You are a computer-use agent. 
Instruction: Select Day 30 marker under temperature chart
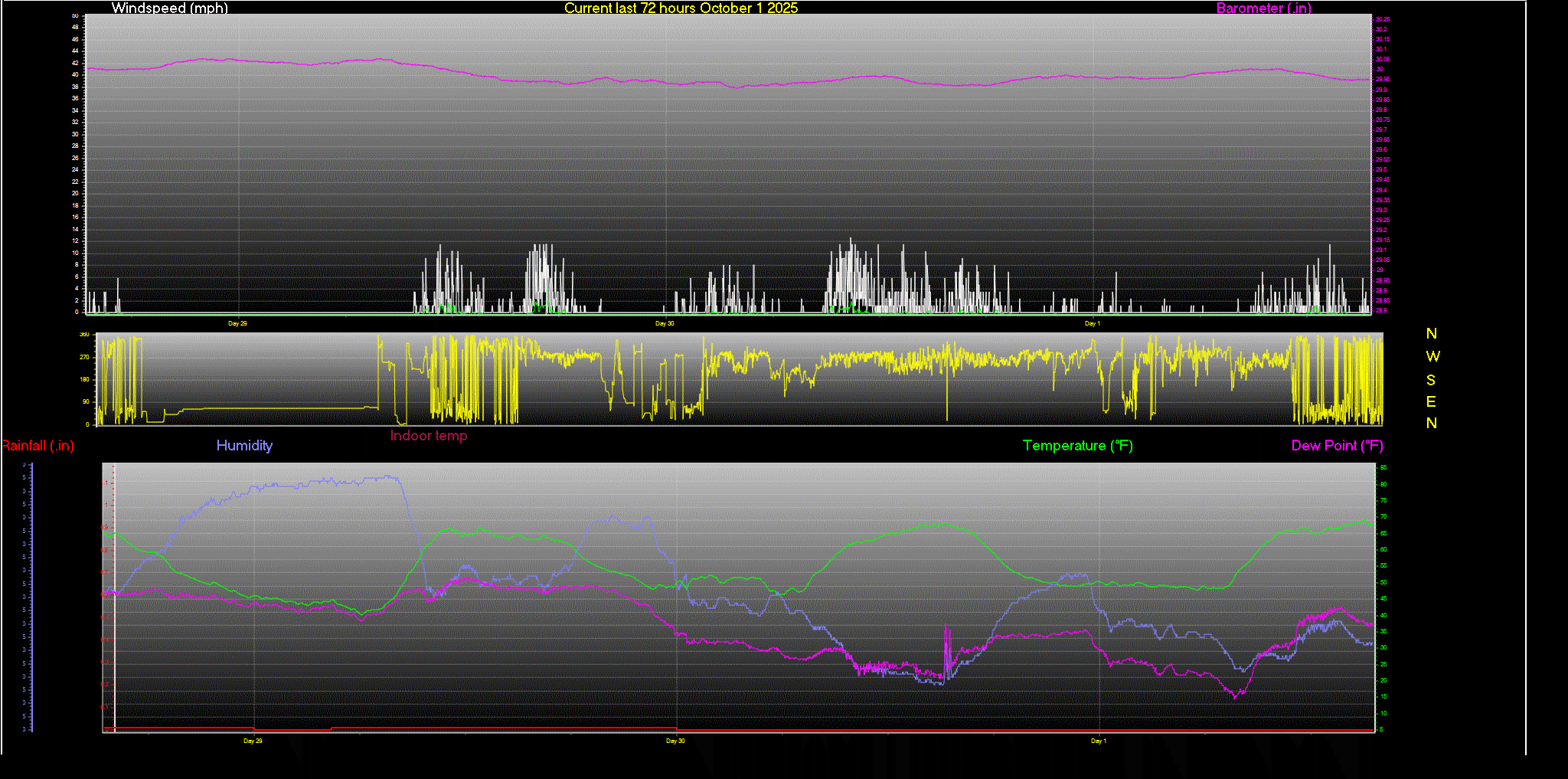[x=675, y=741]
